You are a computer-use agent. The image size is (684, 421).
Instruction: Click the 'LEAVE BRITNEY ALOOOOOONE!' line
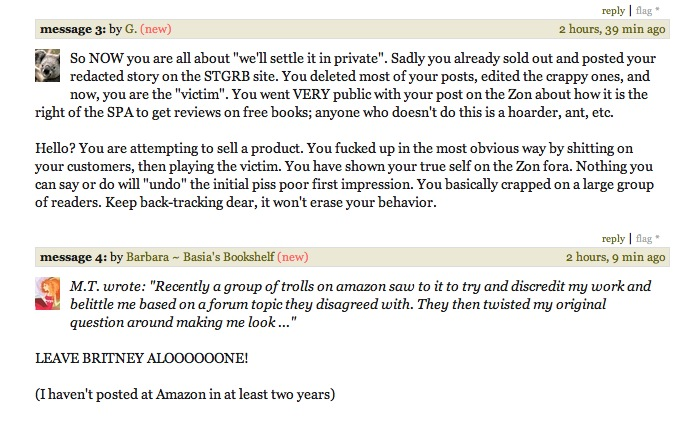point(142,358)
